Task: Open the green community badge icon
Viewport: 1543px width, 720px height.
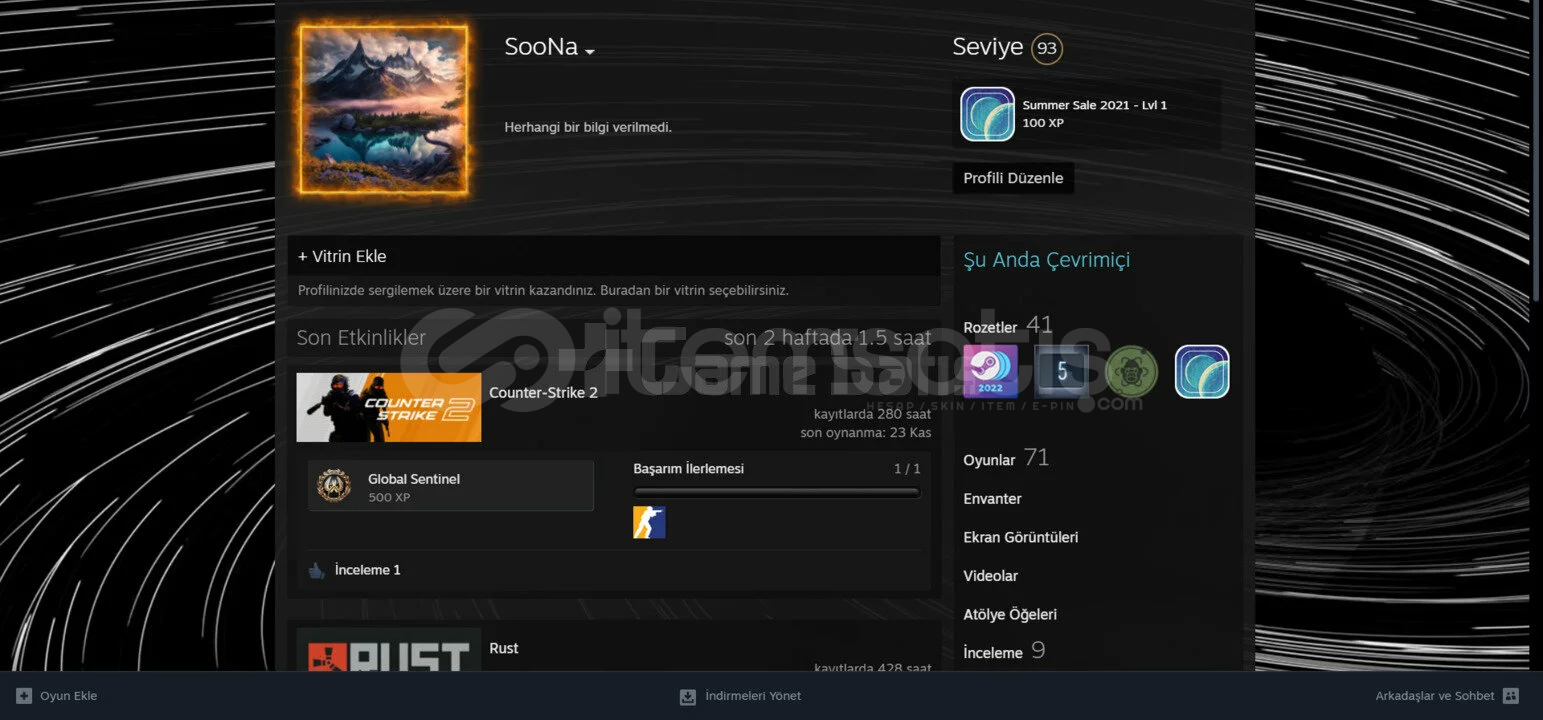Action: pyautogui.click(x=1132, y=372)
